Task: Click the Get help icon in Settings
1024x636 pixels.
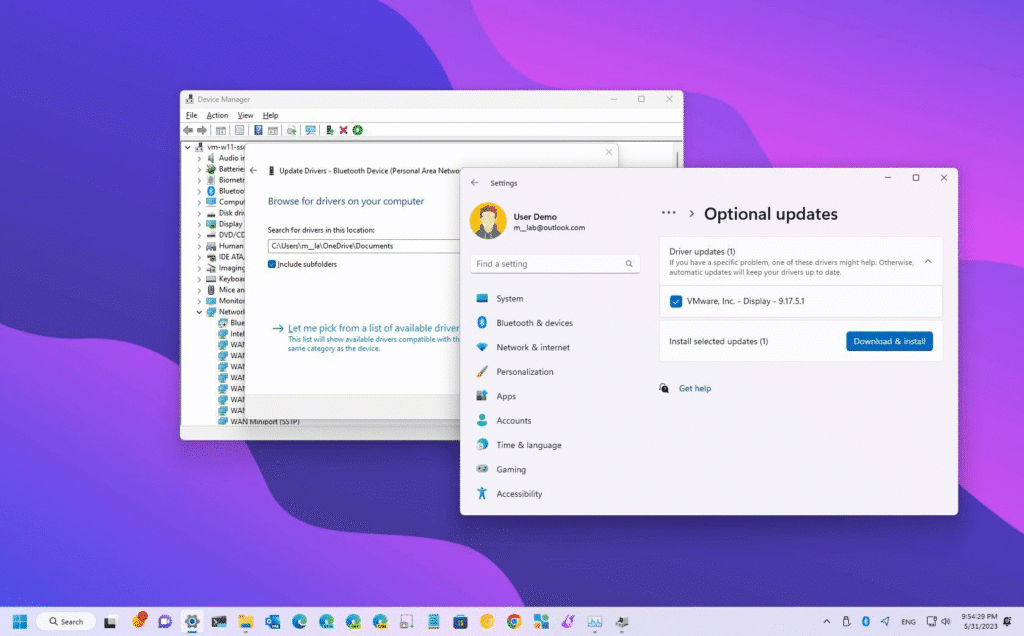Action: (x=664, y=388)
